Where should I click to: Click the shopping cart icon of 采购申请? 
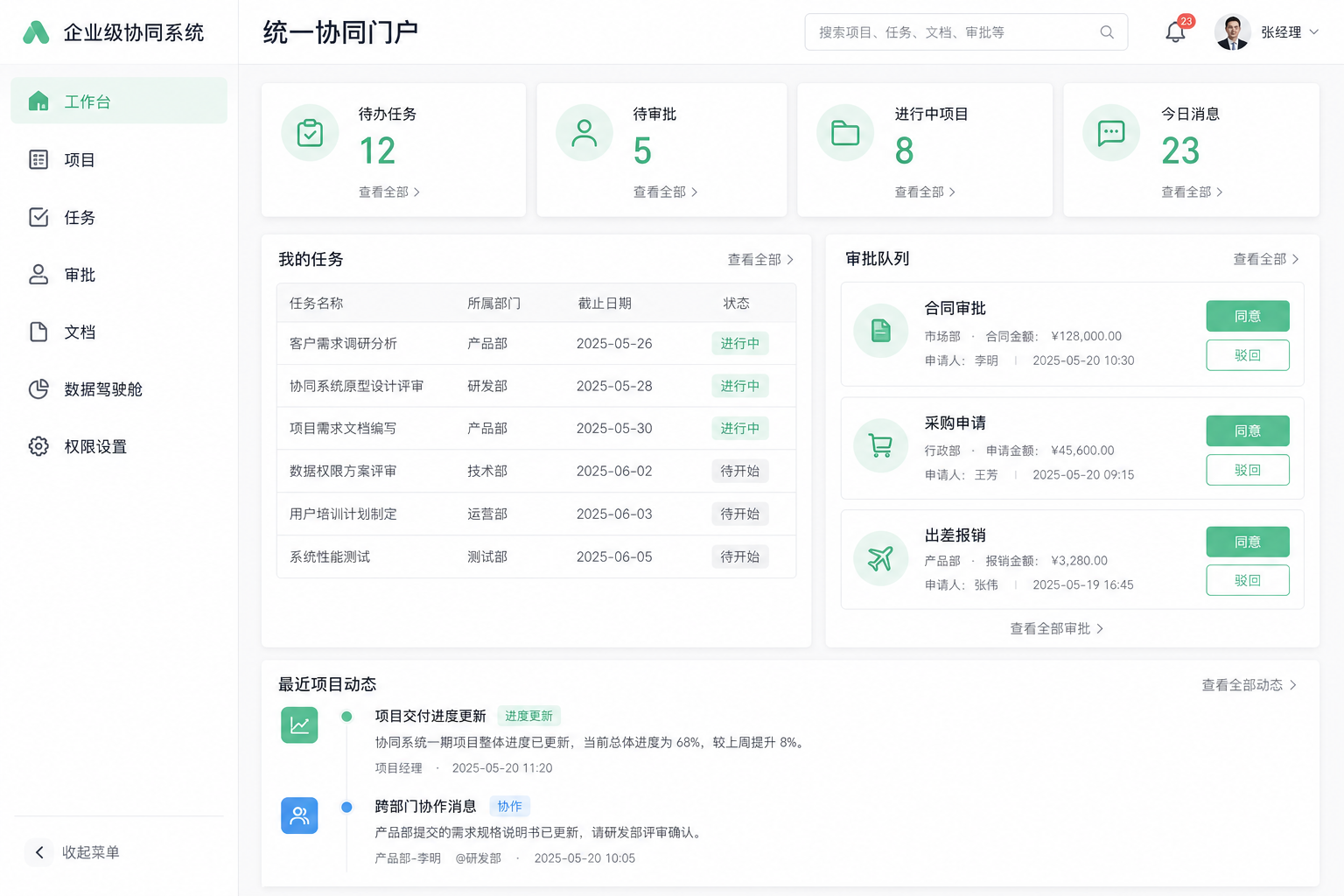coord(881,445)
